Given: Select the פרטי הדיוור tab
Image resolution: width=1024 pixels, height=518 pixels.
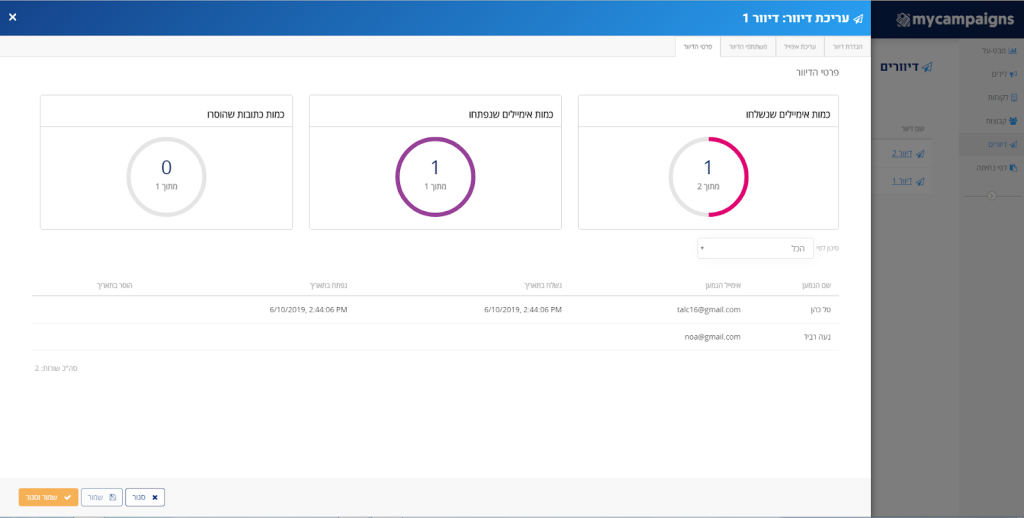Looking at the screenshot, I should (x=697, y=47).
